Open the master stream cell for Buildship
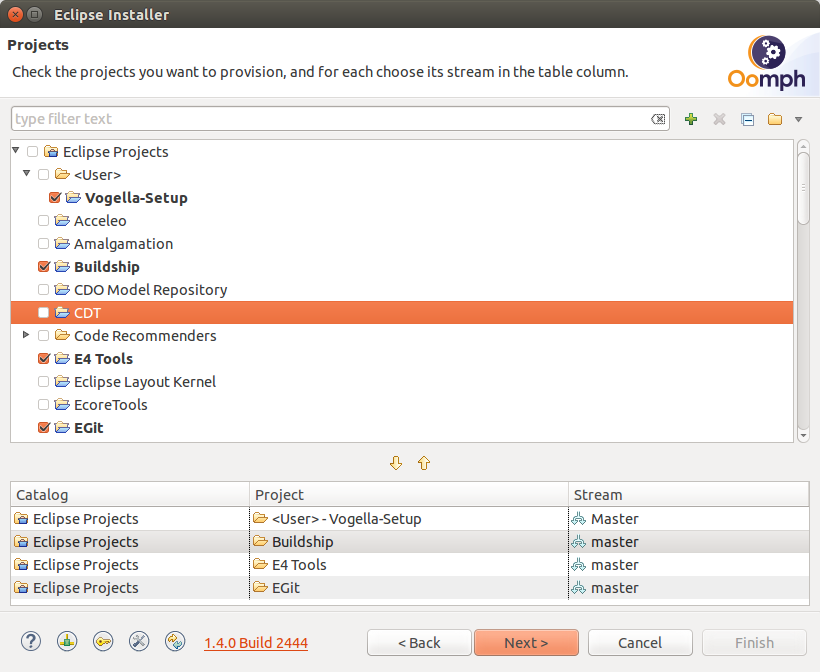820x672 pixels. (688, 542)
